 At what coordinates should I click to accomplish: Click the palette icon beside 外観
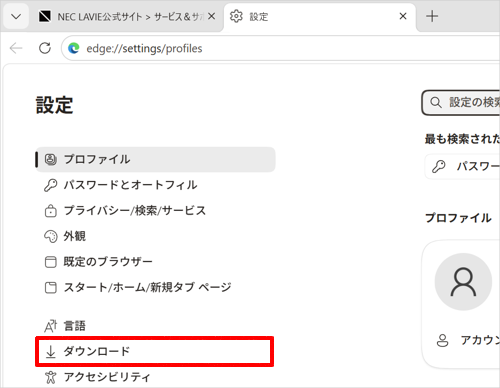click(50, 236)
